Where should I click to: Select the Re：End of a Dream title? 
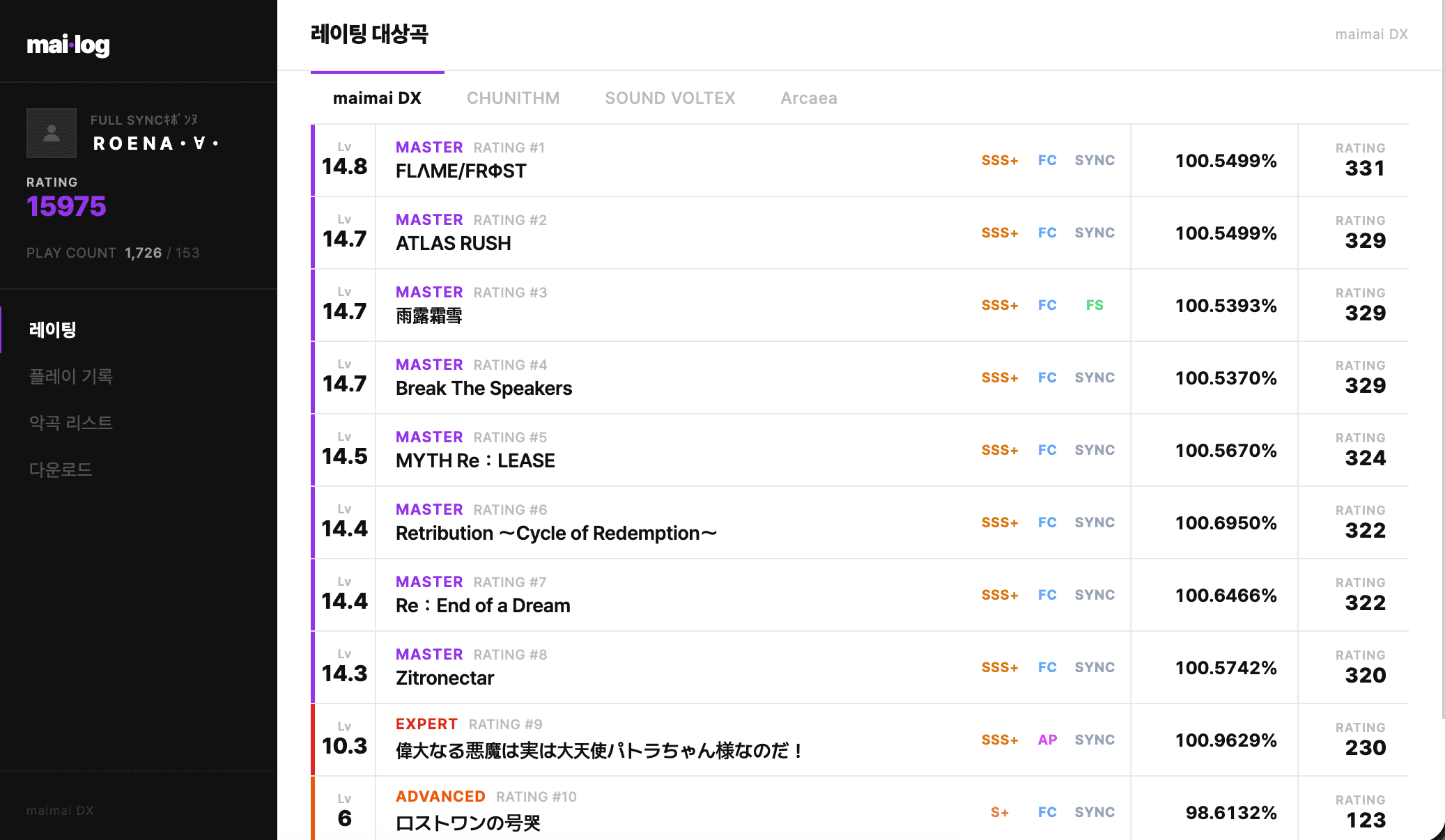coord(483,605)
